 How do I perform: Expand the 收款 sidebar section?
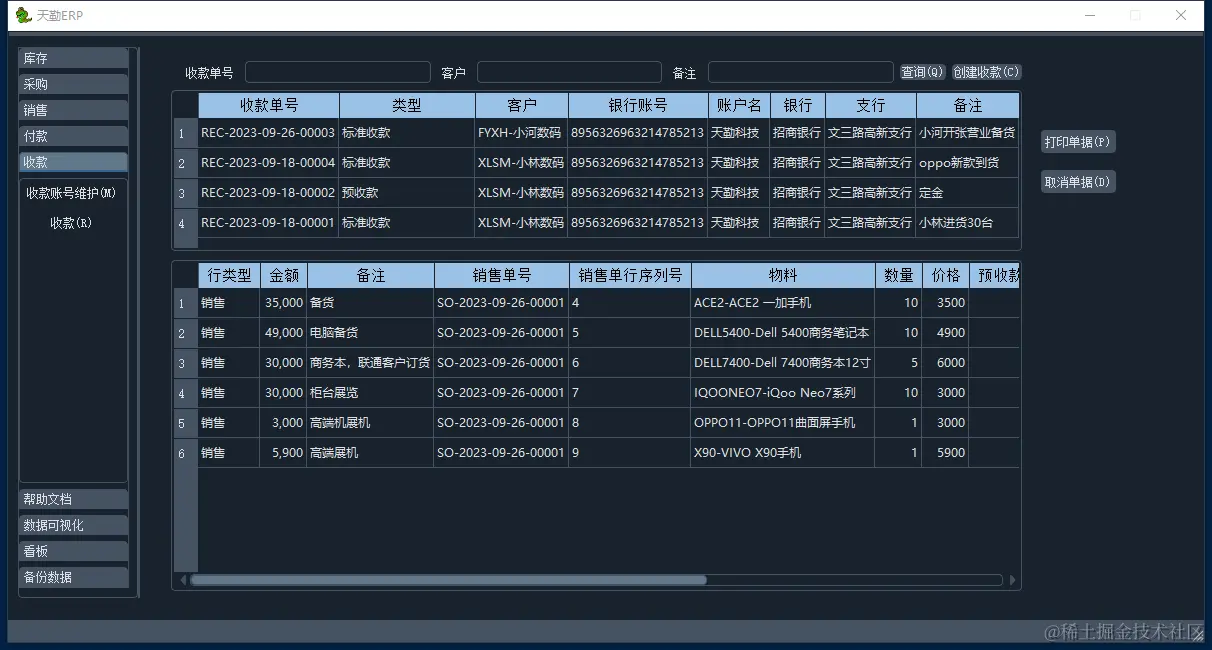click(72, 161)
